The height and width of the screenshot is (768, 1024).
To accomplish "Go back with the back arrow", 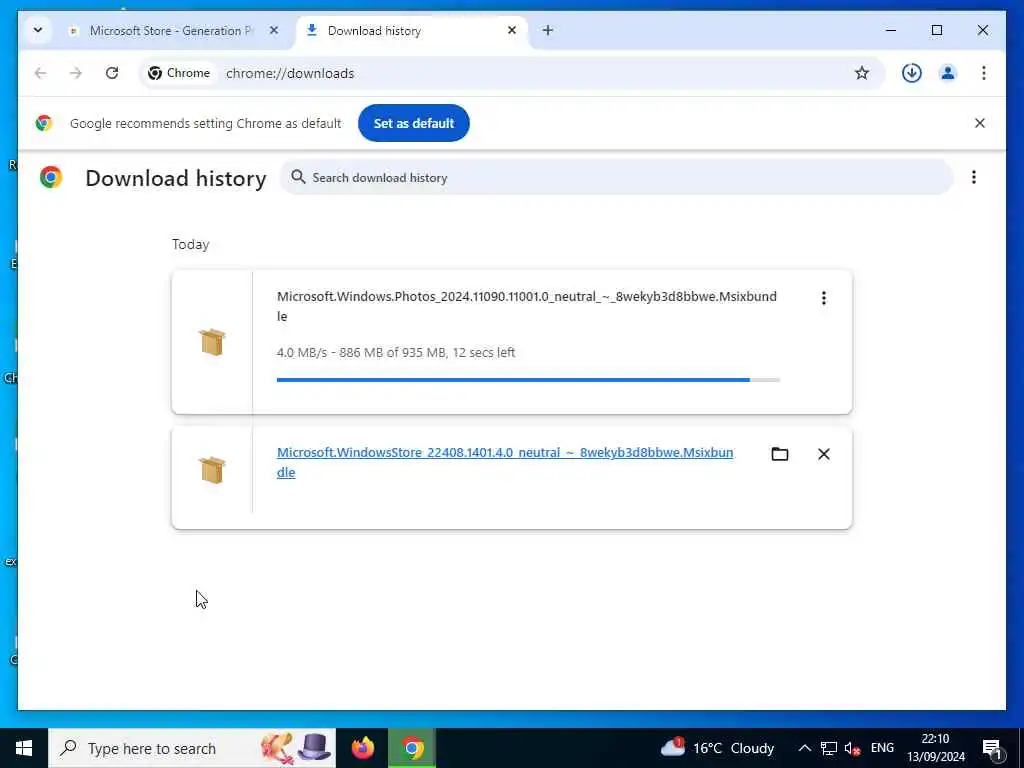I will pyautogui.click(x=40, y=73).
